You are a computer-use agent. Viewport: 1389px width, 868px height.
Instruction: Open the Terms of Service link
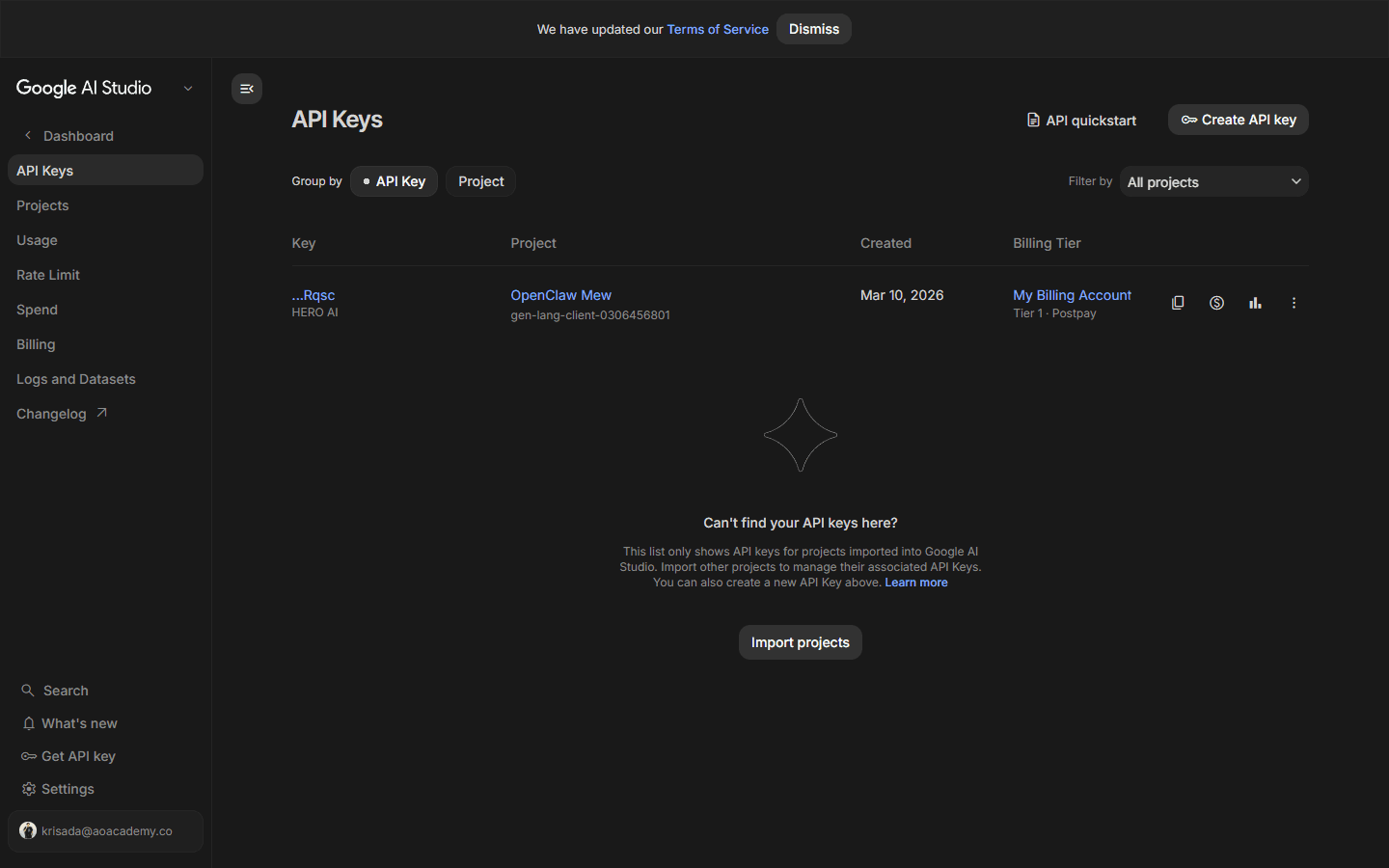718,29
